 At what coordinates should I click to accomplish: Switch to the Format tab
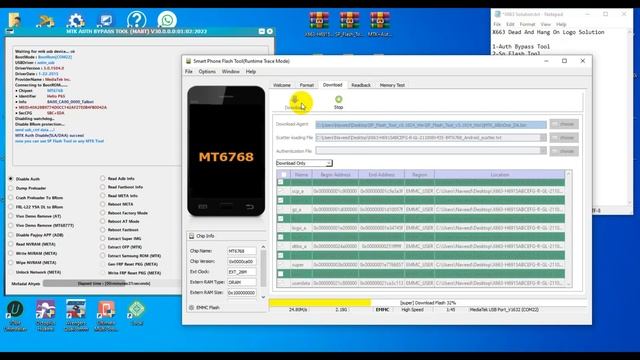click(x=307, y=85)
